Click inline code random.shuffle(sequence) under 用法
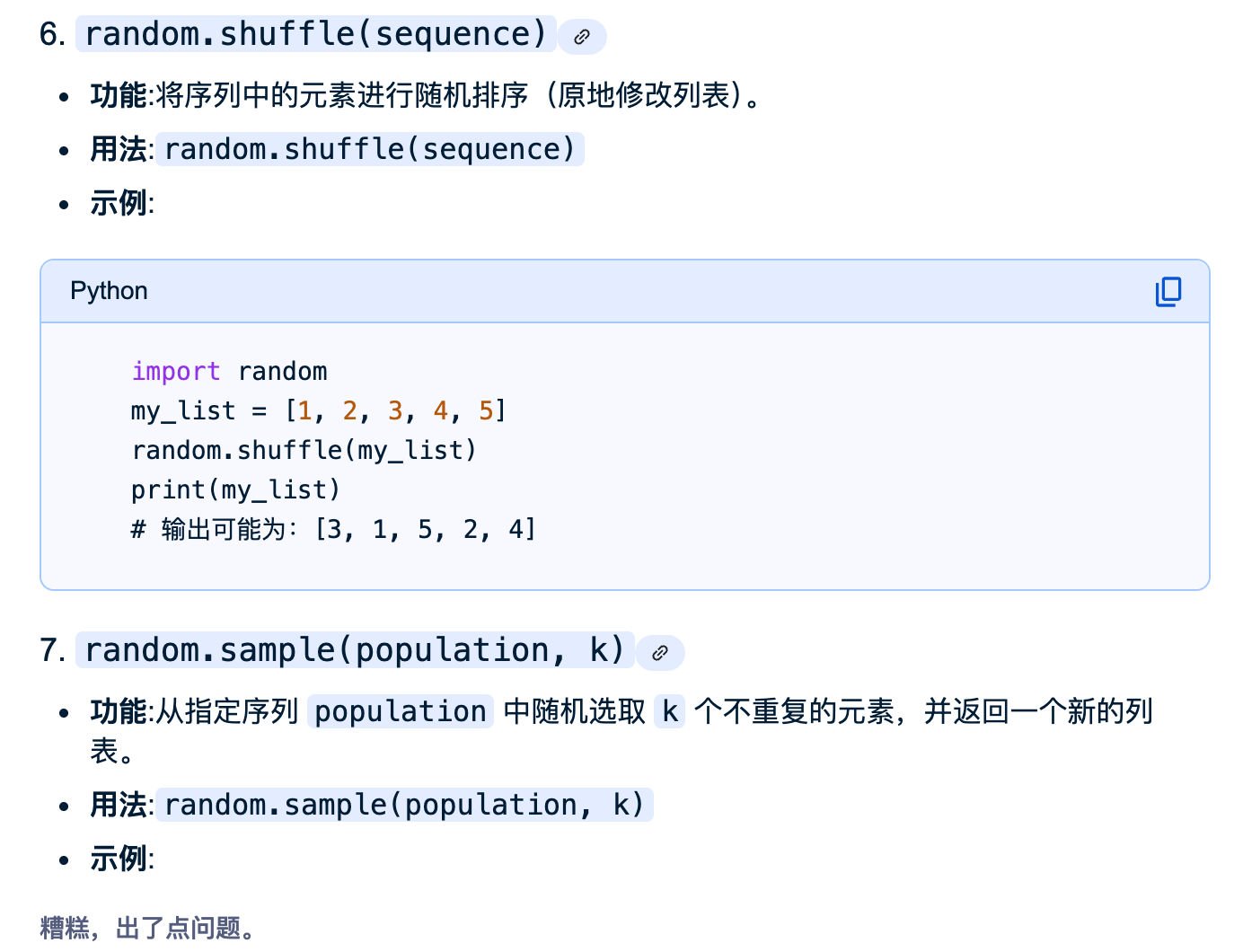 click(370, 149)
